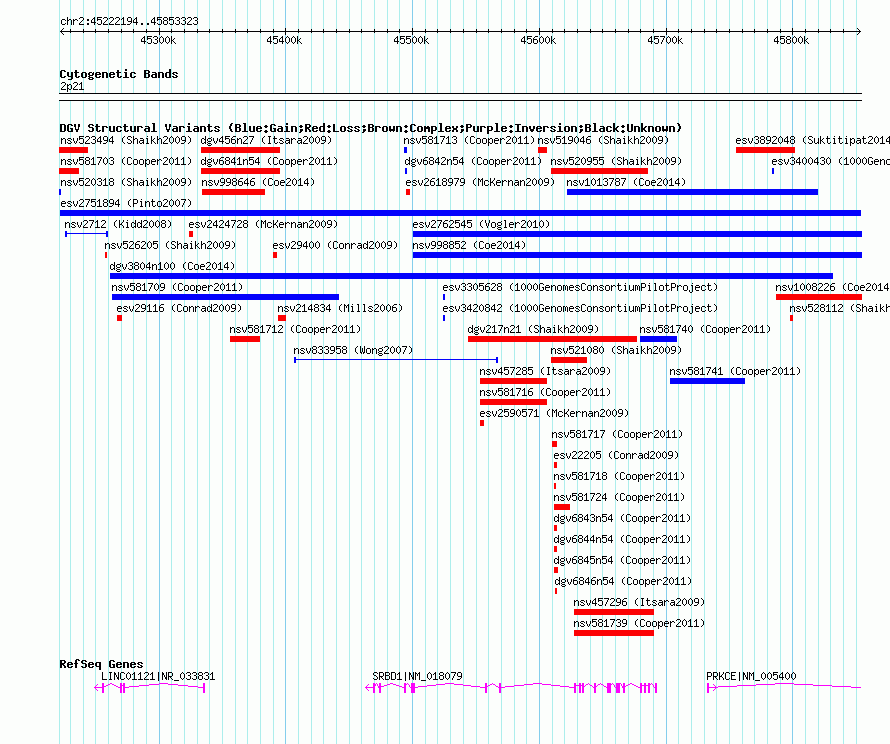Select the 2p21 cytogenetic band label

[72, 87]
